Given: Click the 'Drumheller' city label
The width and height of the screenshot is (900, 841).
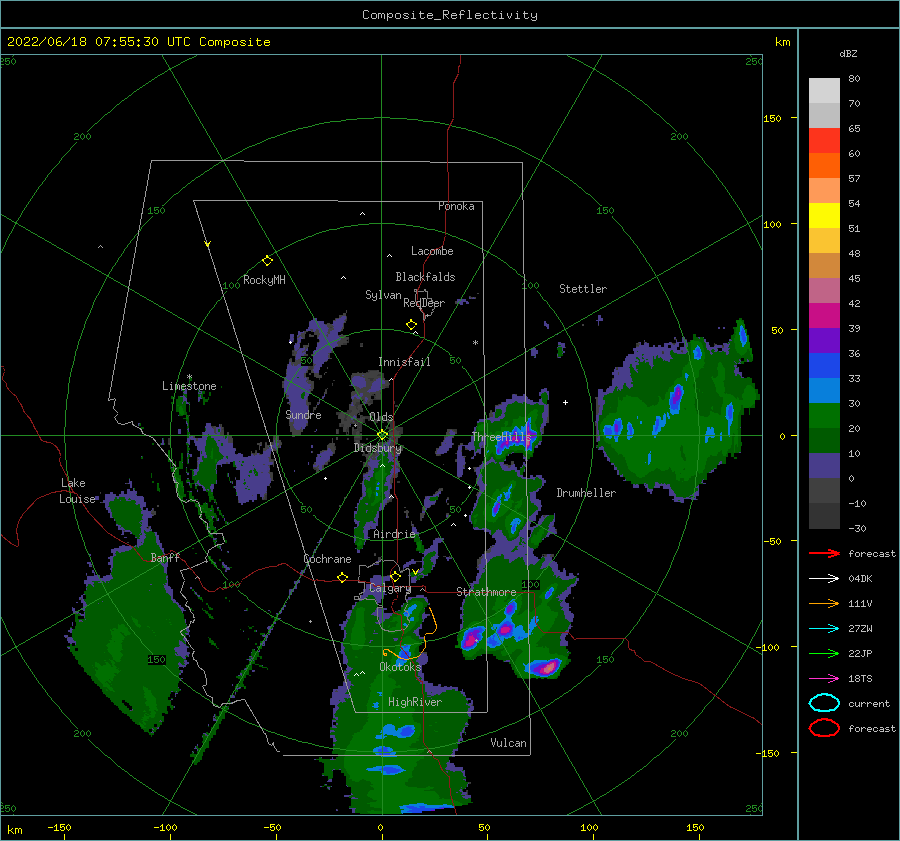Looking at the screenshot, I should coord(586,493).
